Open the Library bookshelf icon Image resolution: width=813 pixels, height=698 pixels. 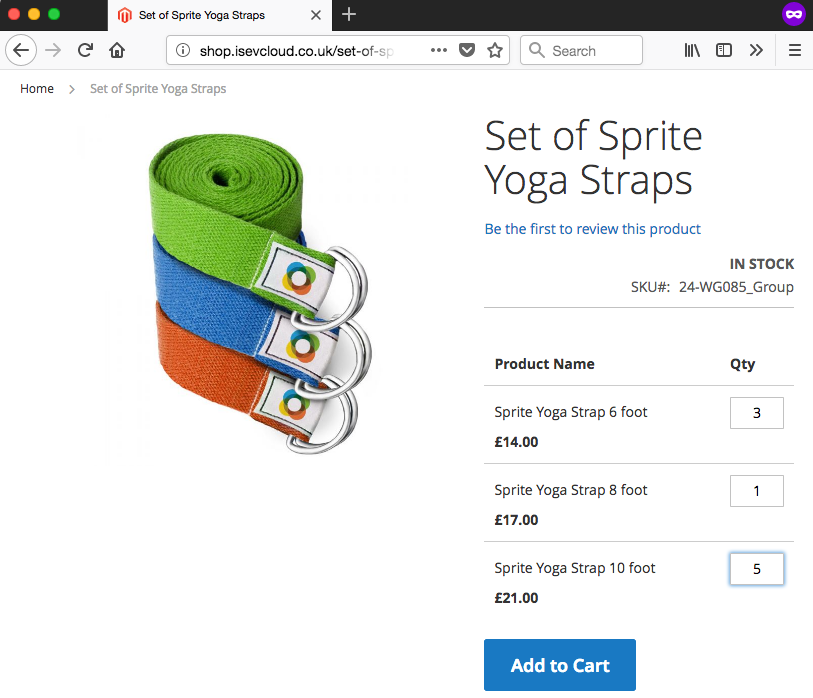692,50
